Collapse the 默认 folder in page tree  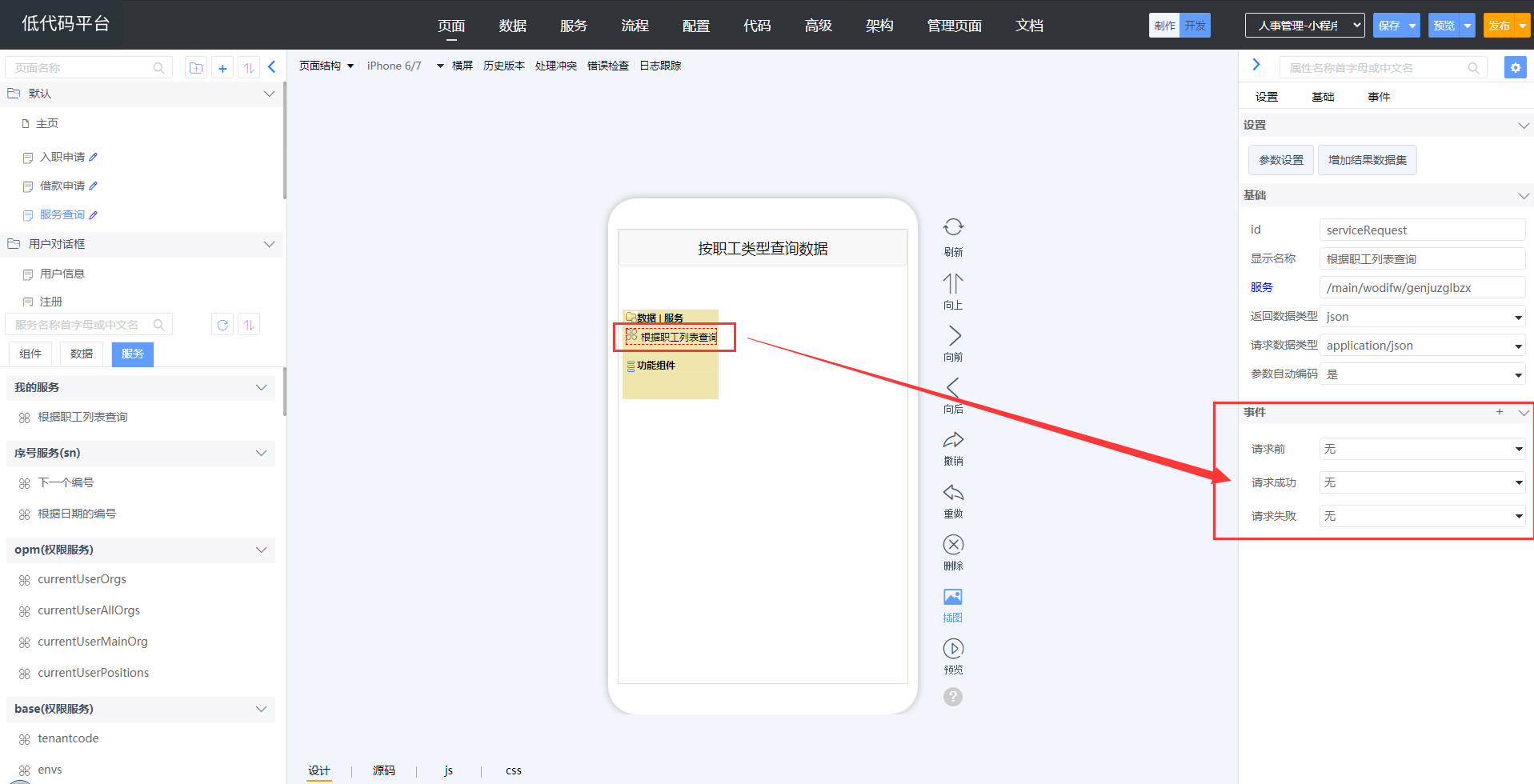(x=269, y=94)
